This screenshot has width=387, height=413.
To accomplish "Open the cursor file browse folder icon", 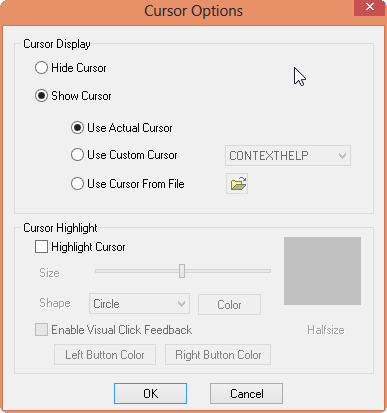I will click(237, 183).
